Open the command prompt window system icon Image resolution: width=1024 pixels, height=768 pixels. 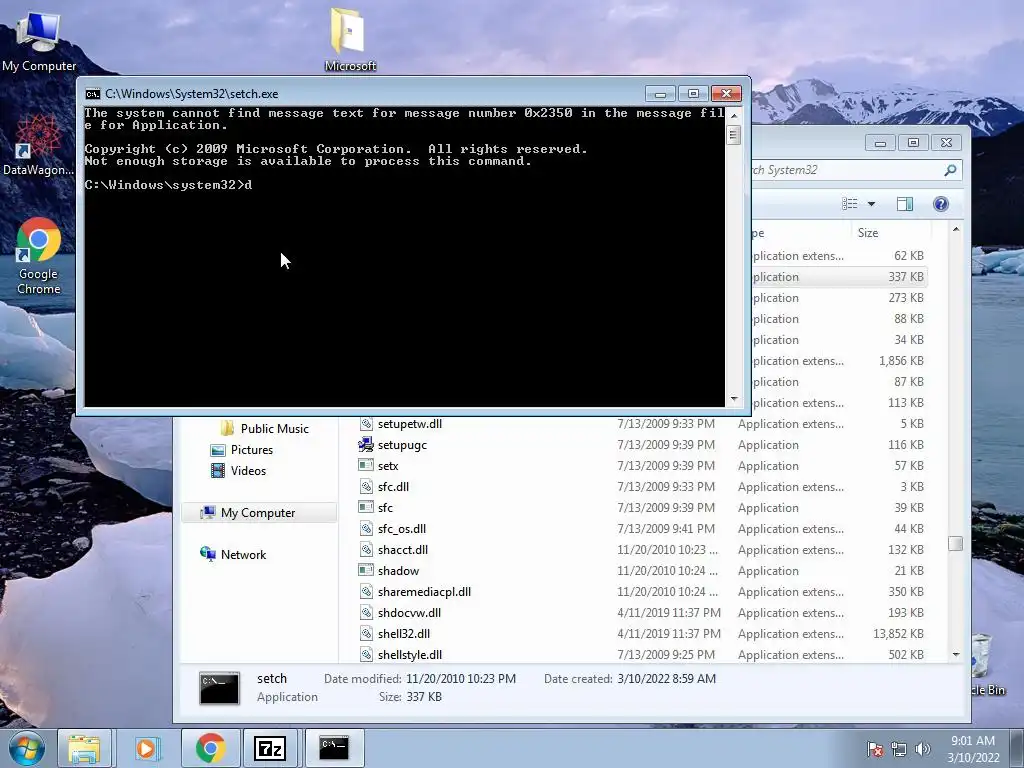click(x=93, y=94)
